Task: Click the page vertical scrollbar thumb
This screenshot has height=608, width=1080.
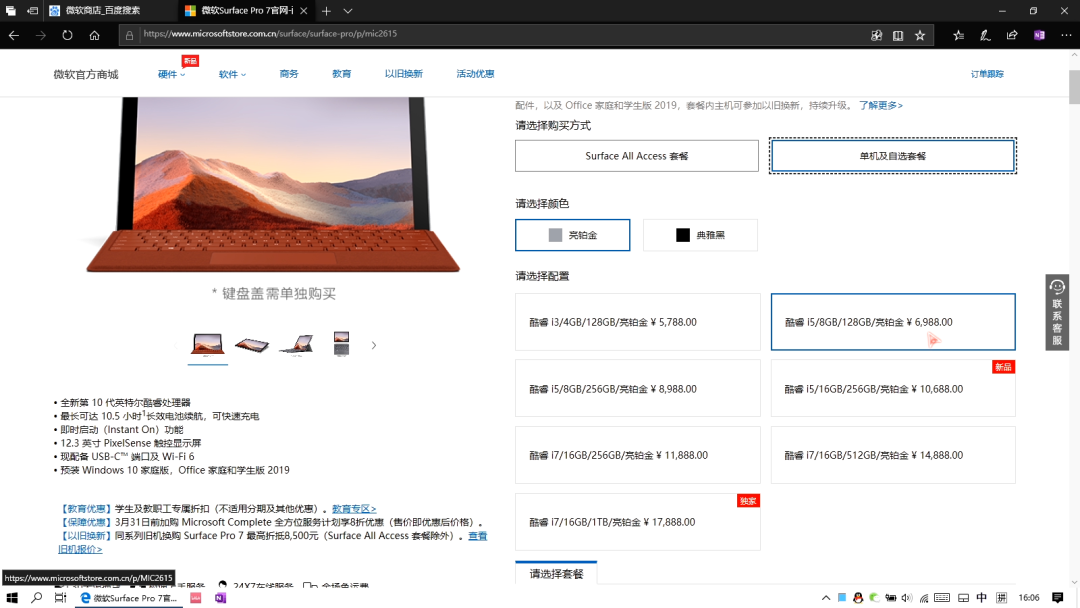Action: pos(1074,87)
